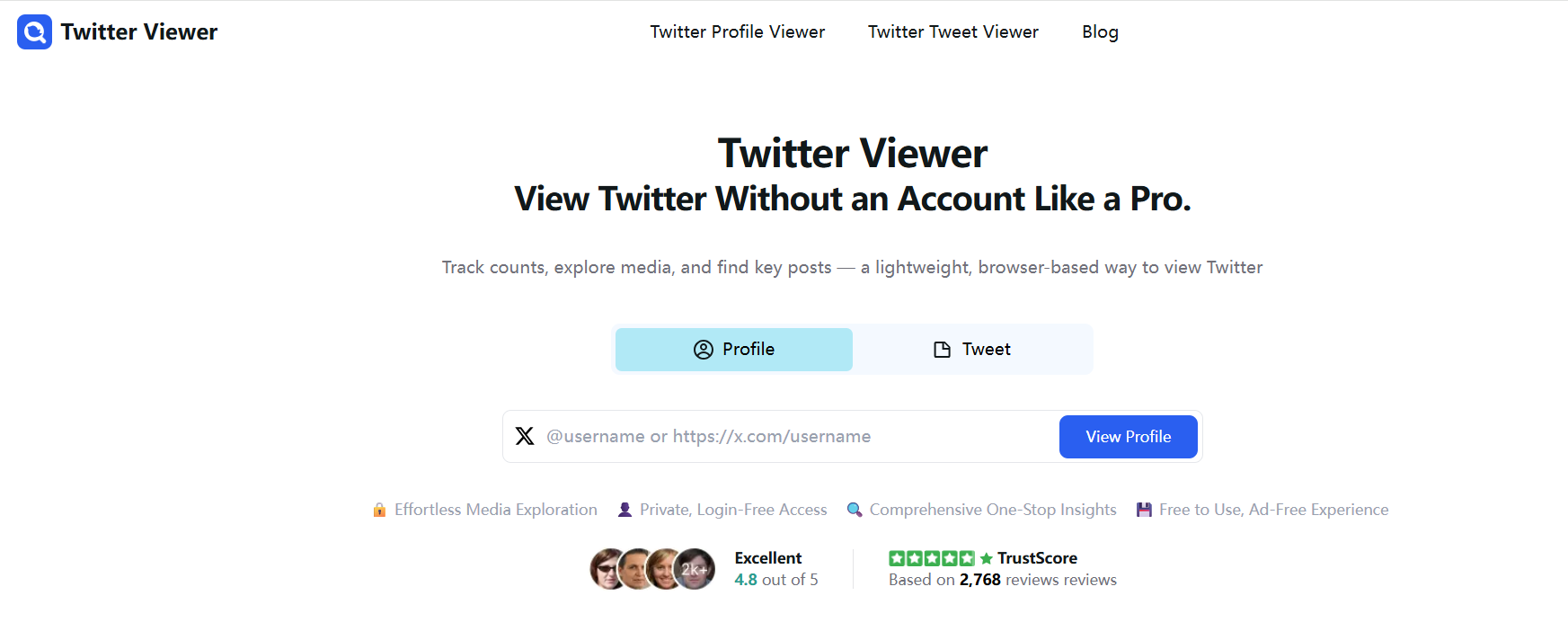Click the X logo in the search bar
Screen dimensions: 1568x631
525,436
